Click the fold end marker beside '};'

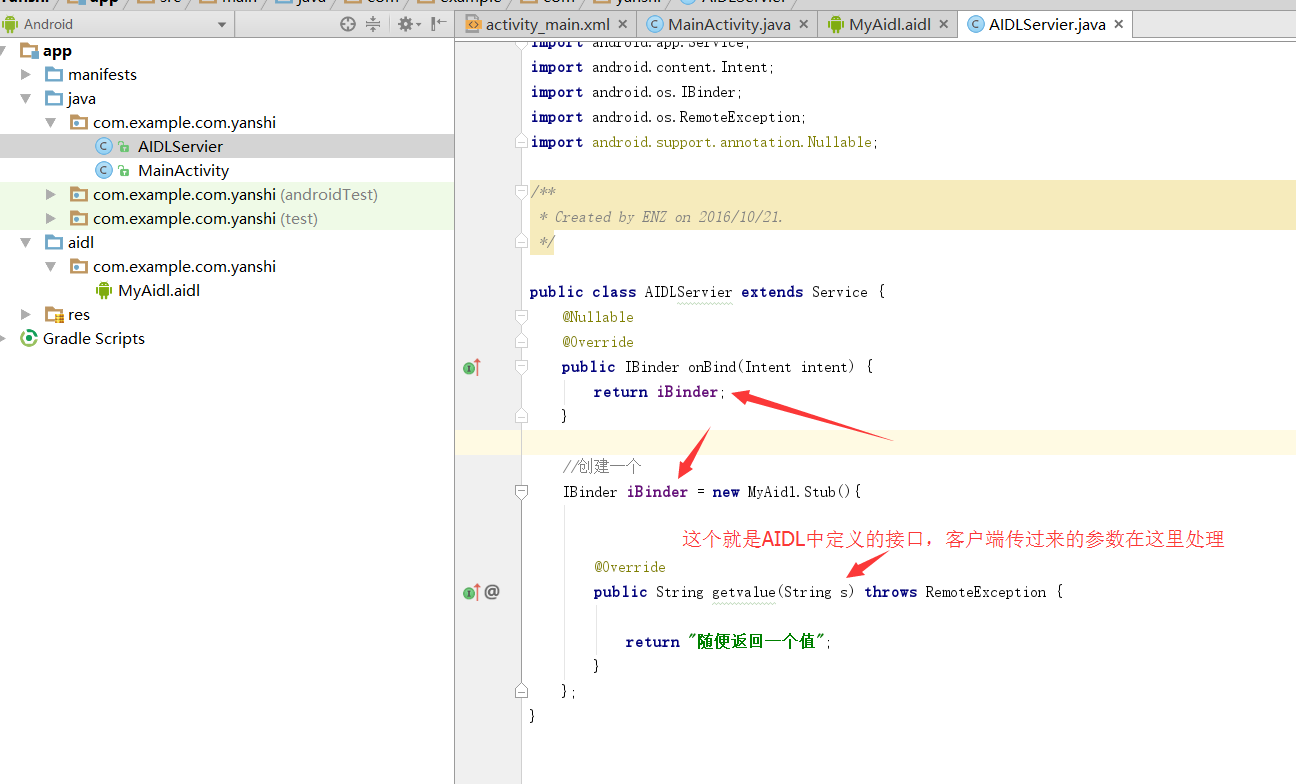click(521, 691)
